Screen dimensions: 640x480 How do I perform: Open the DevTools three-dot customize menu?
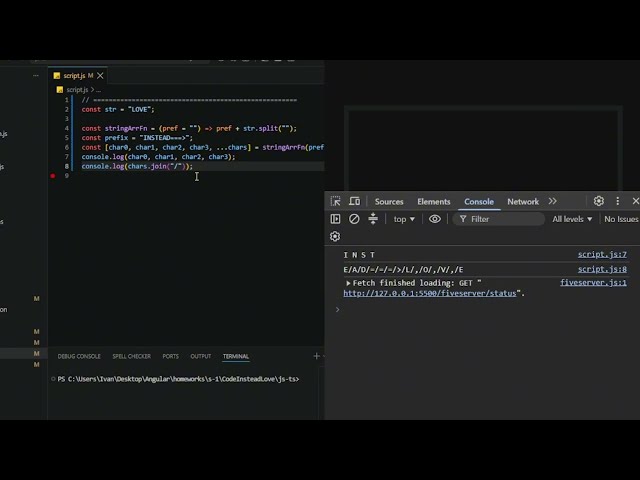[618, 201]
